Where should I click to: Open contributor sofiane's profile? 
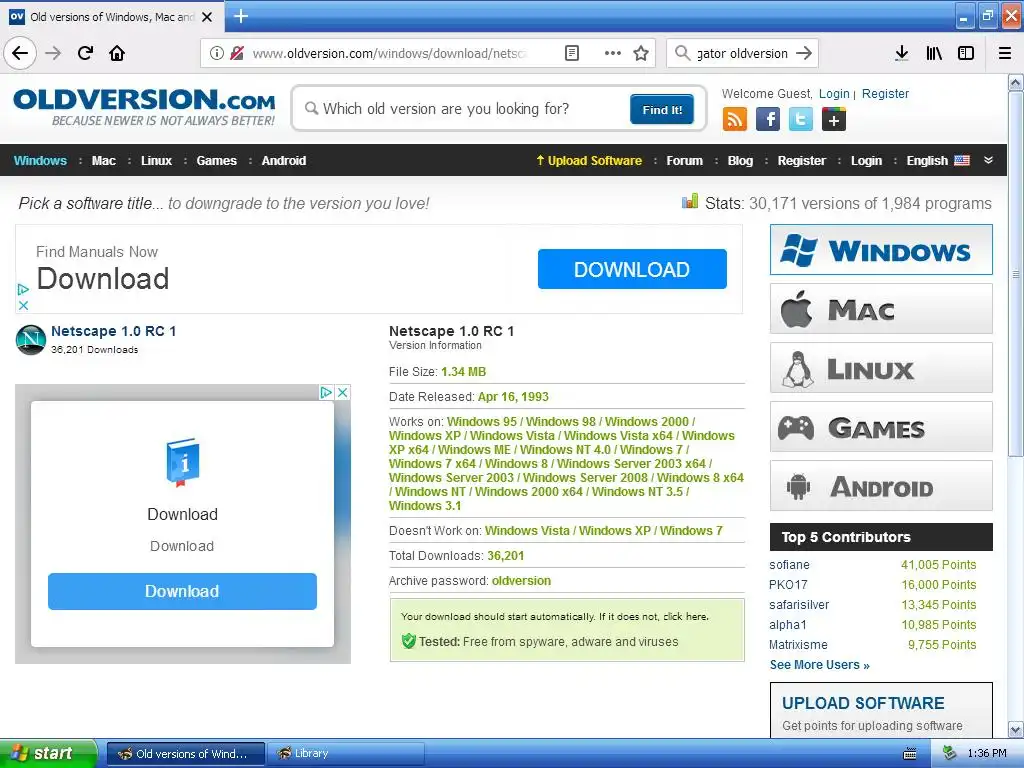pos(789,564)
